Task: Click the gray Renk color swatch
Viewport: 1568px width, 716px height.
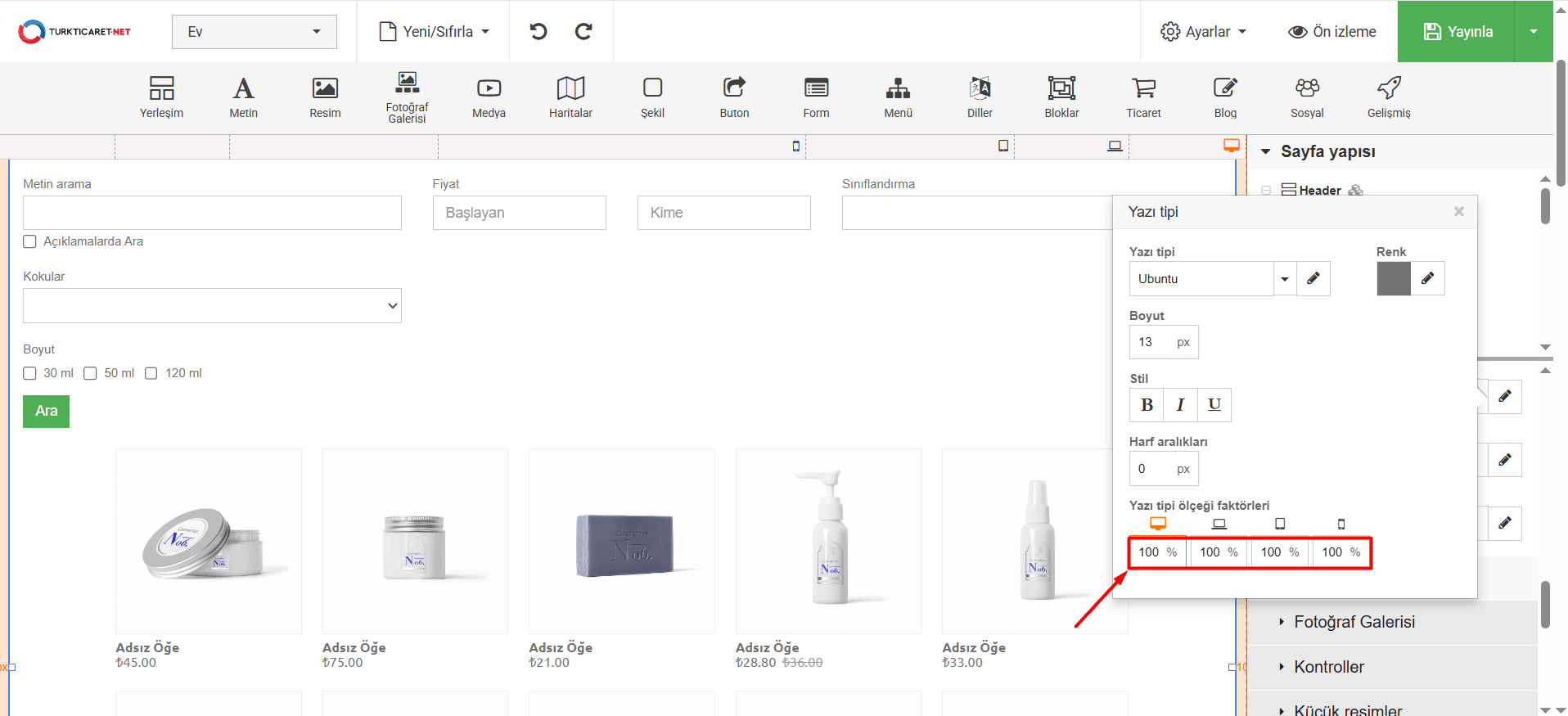Action: [1394, 279]
